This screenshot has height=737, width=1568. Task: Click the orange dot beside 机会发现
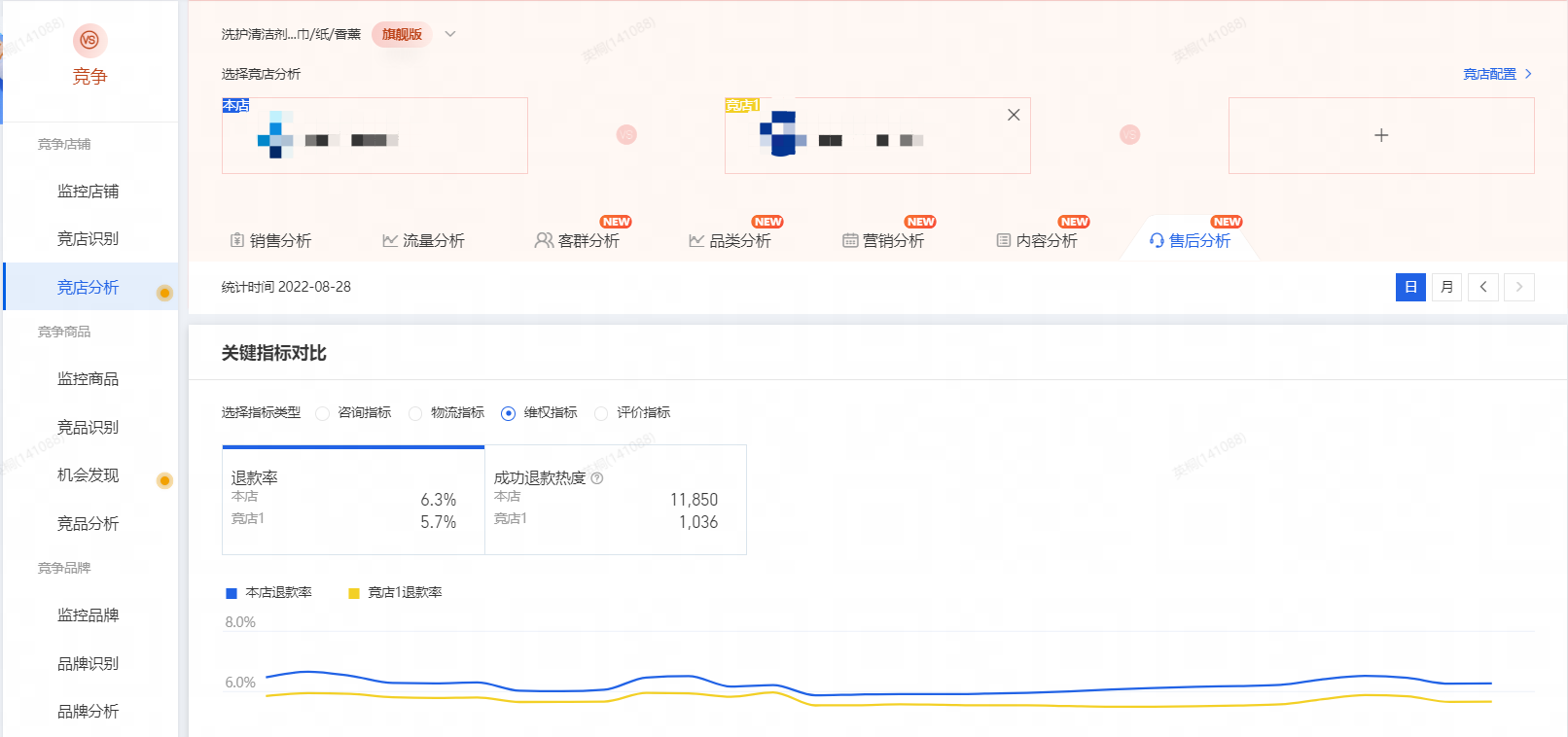164,480
